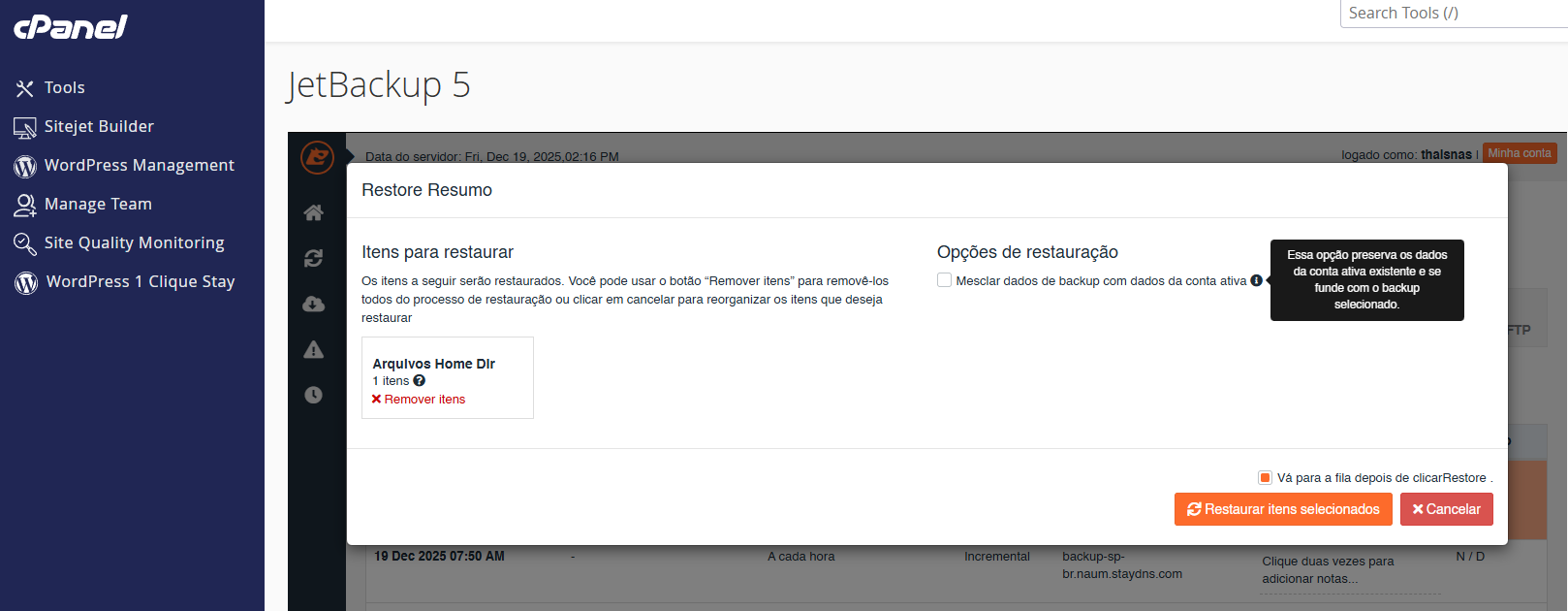
Task: Click the Manage Team person icon
Action: [x=25, y=205]
